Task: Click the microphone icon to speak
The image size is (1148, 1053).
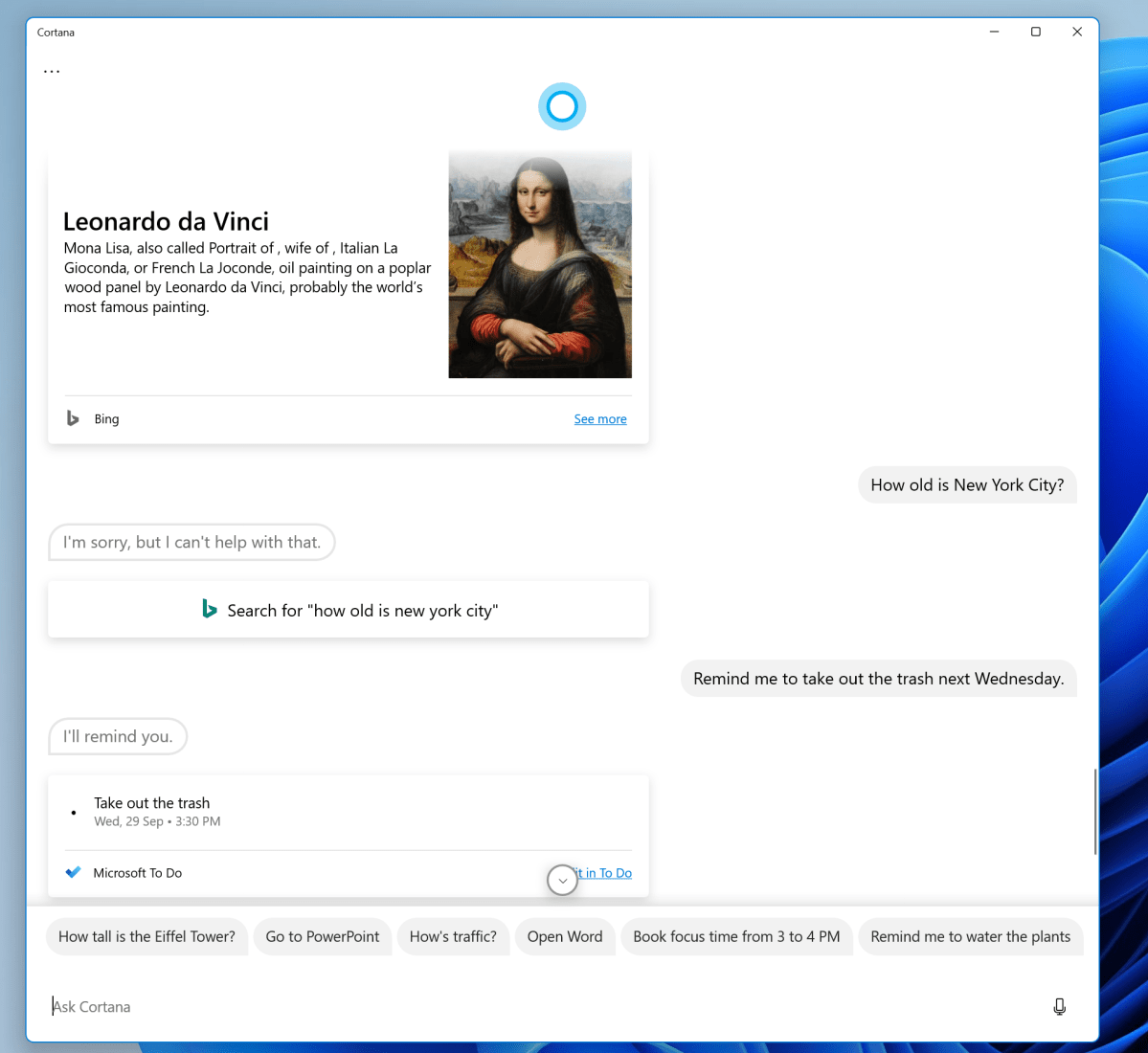Action: coord(1059,1006)
